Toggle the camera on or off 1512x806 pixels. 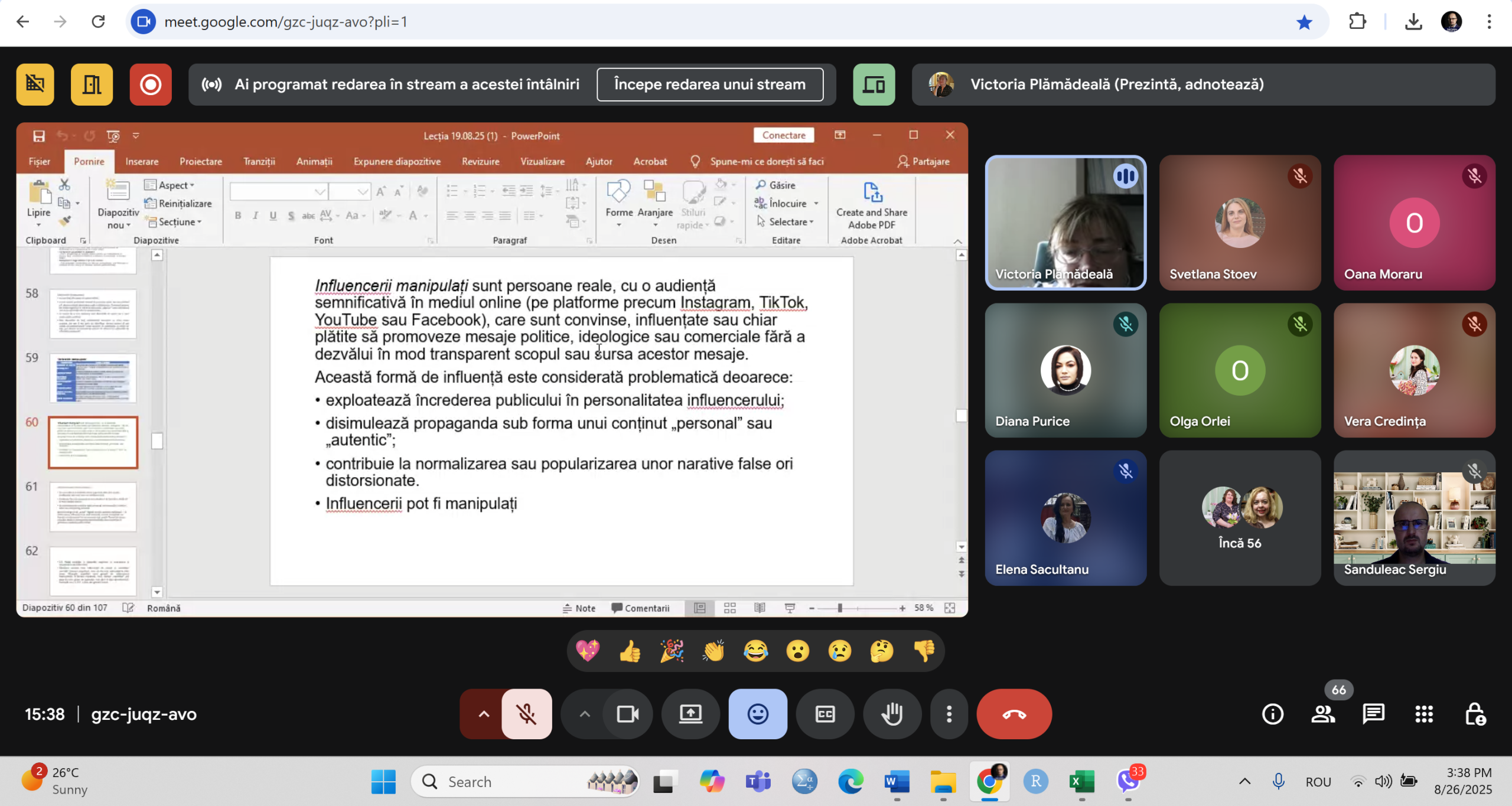pos(627,714)
